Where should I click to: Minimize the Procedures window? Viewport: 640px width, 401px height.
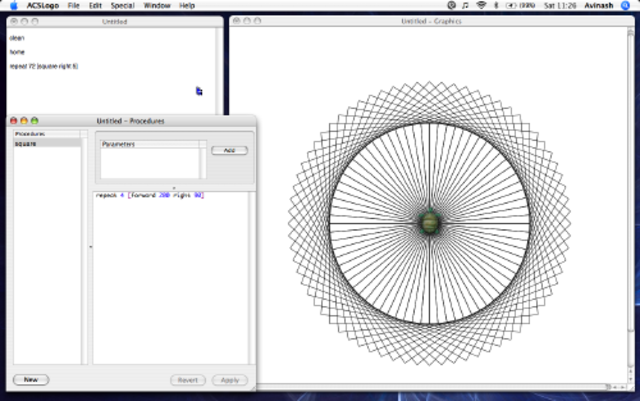(24, 120)
